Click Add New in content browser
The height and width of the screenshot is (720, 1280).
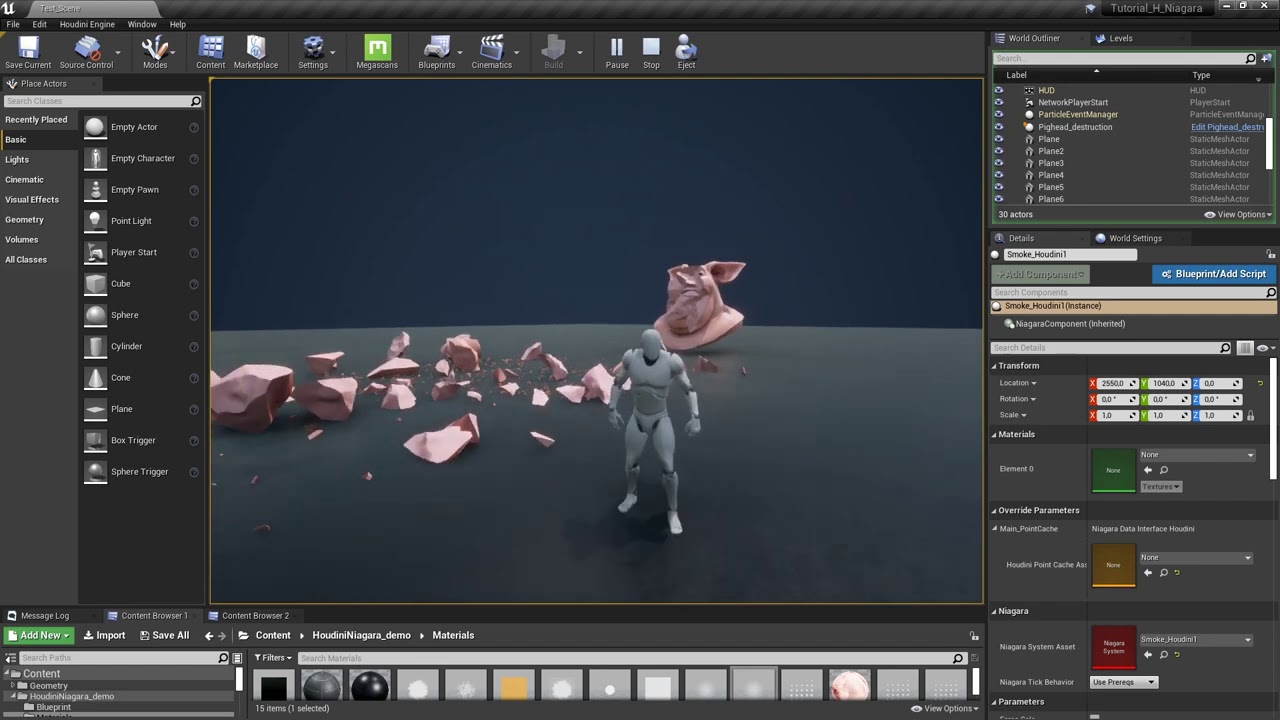coord(39,635)
